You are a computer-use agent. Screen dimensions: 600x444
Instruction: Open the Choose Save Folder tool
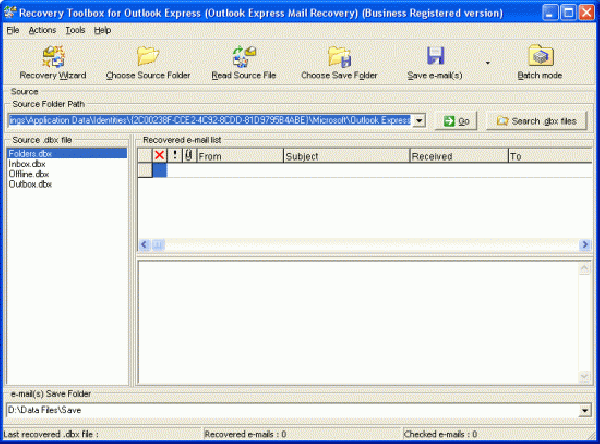pyautogui.click(x=339, y=57)
